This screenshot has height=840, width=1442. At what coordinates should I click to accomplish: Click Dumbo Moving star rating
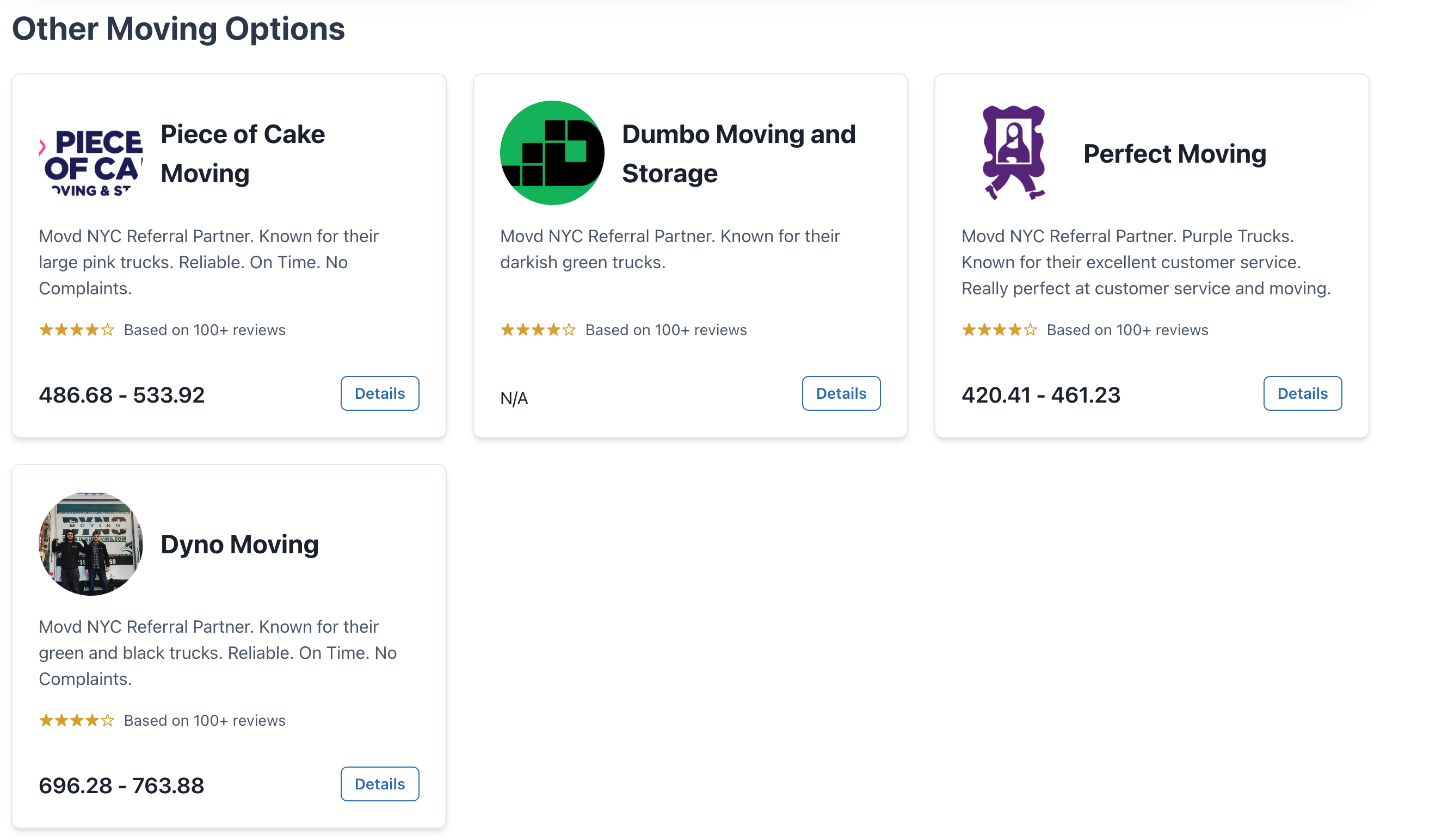coord(538,330)
